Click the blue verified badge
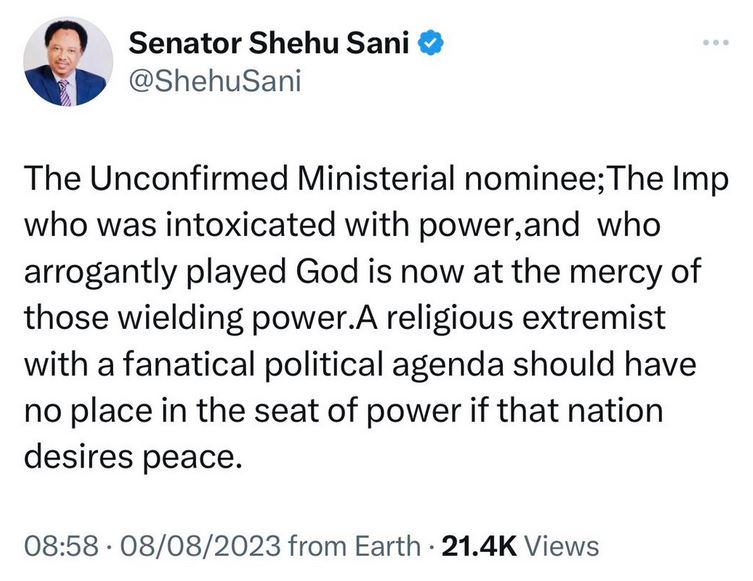This screenshot has height=581, width=753. tap(431, 46)
